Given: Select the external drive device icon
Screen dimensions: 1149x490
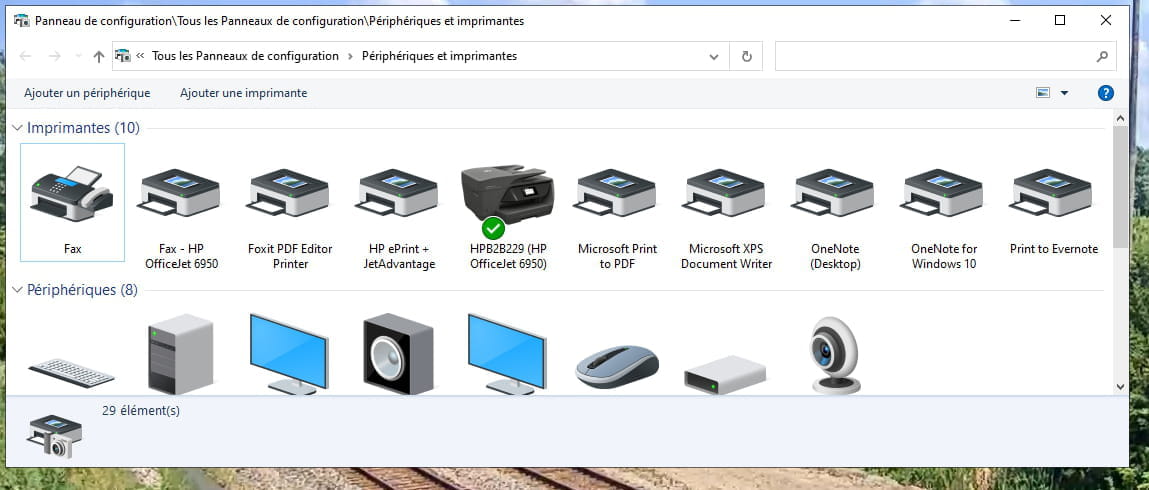Looking at the screenshot, I should (725, 376).
